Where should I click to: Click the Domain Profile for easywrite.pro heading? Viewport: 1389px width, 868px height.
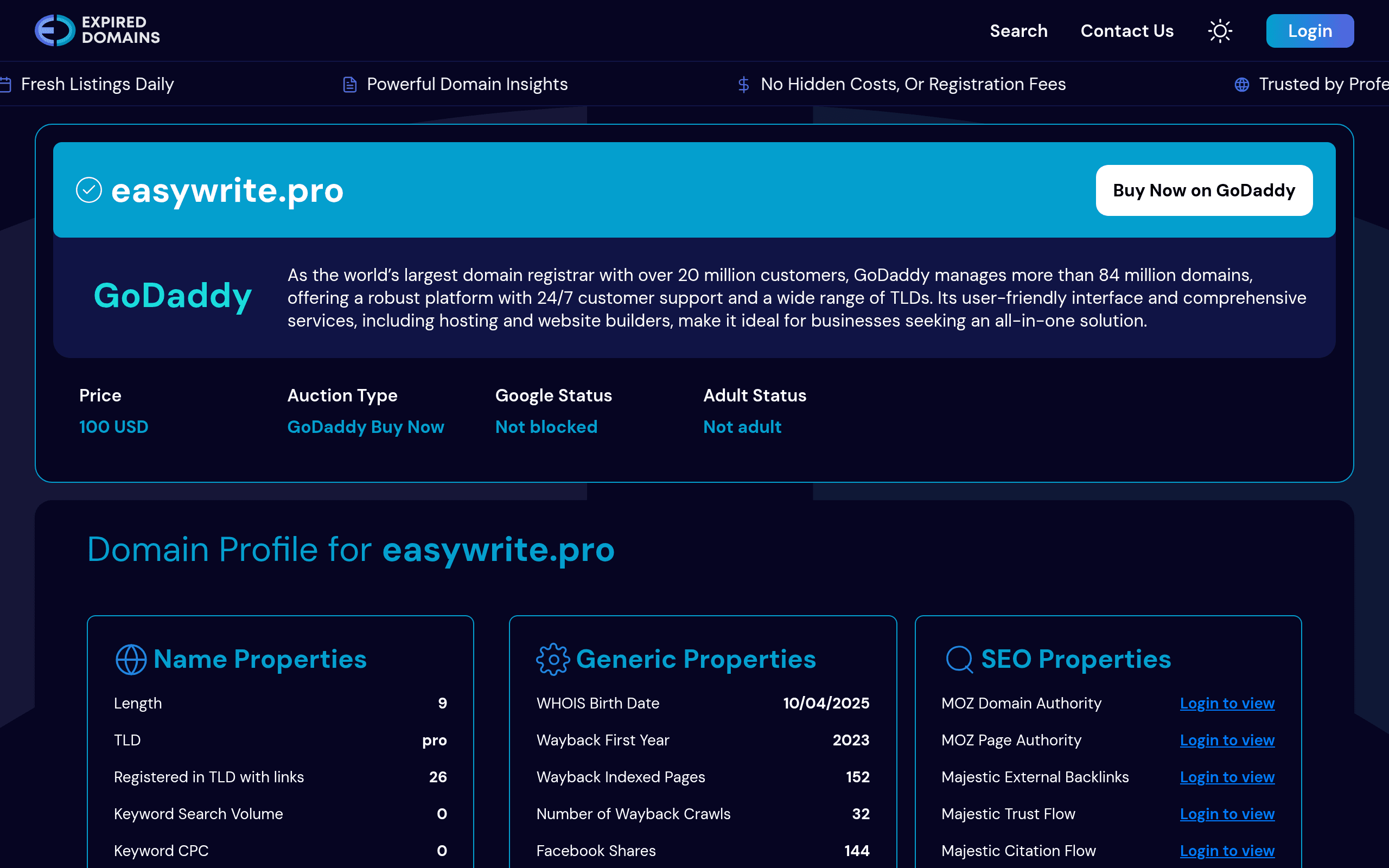(x=351, y=550)
